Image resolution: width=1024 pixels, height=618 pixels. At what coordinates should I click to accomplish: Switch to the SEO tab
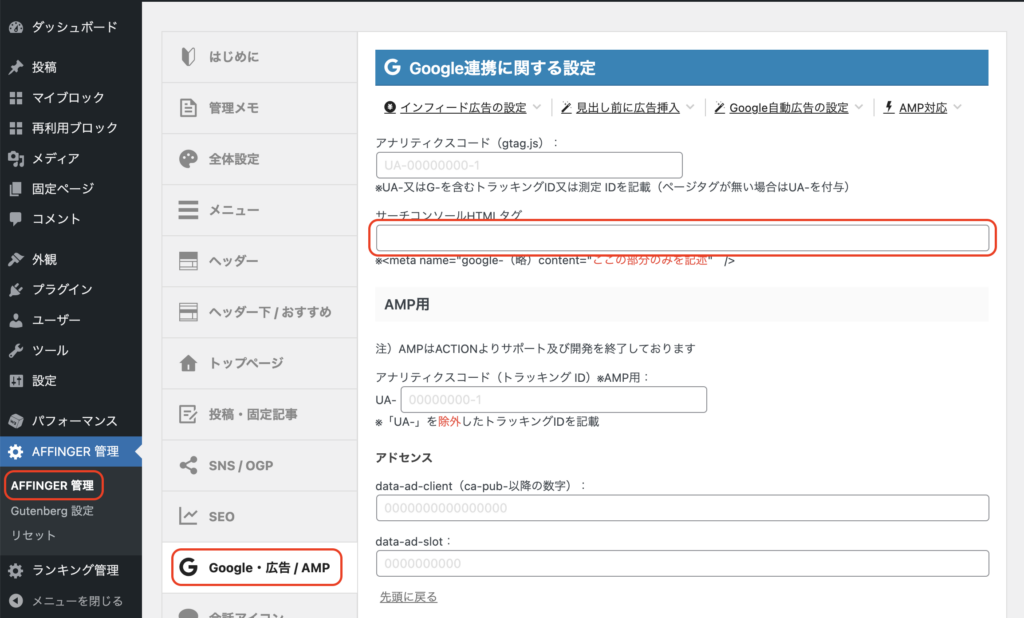point(259,516)
